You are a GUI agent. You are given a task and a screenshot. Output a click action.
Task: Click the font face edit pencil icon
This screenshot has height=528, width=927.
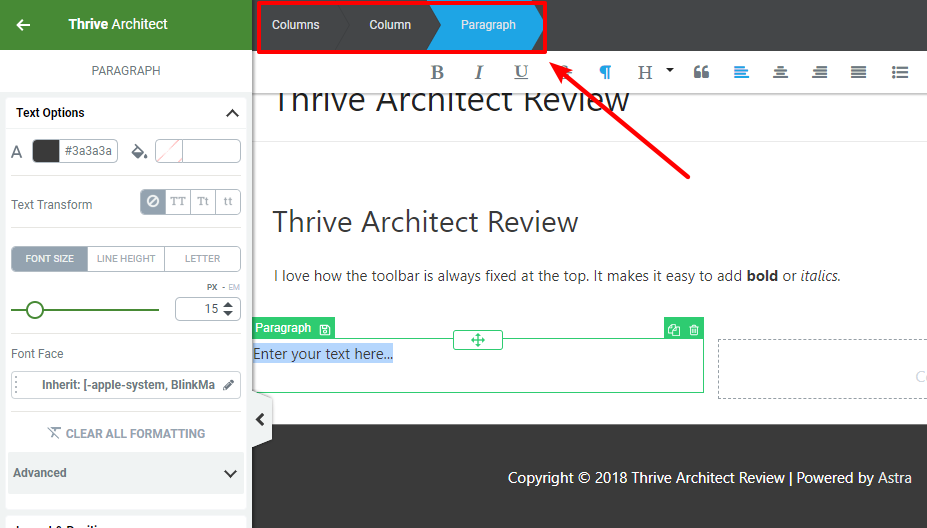228,385
